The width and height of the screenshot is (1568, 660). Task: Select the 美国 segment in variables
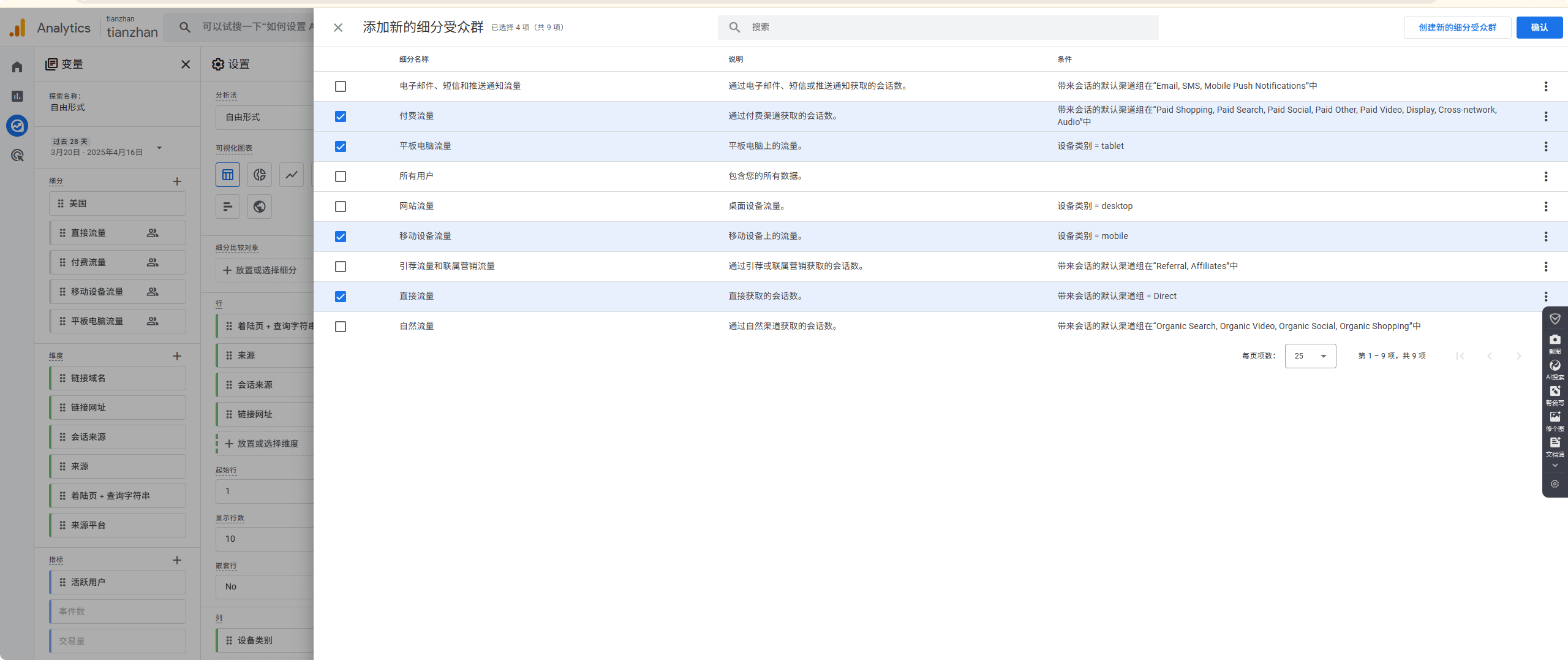click(x=118, y=203)
